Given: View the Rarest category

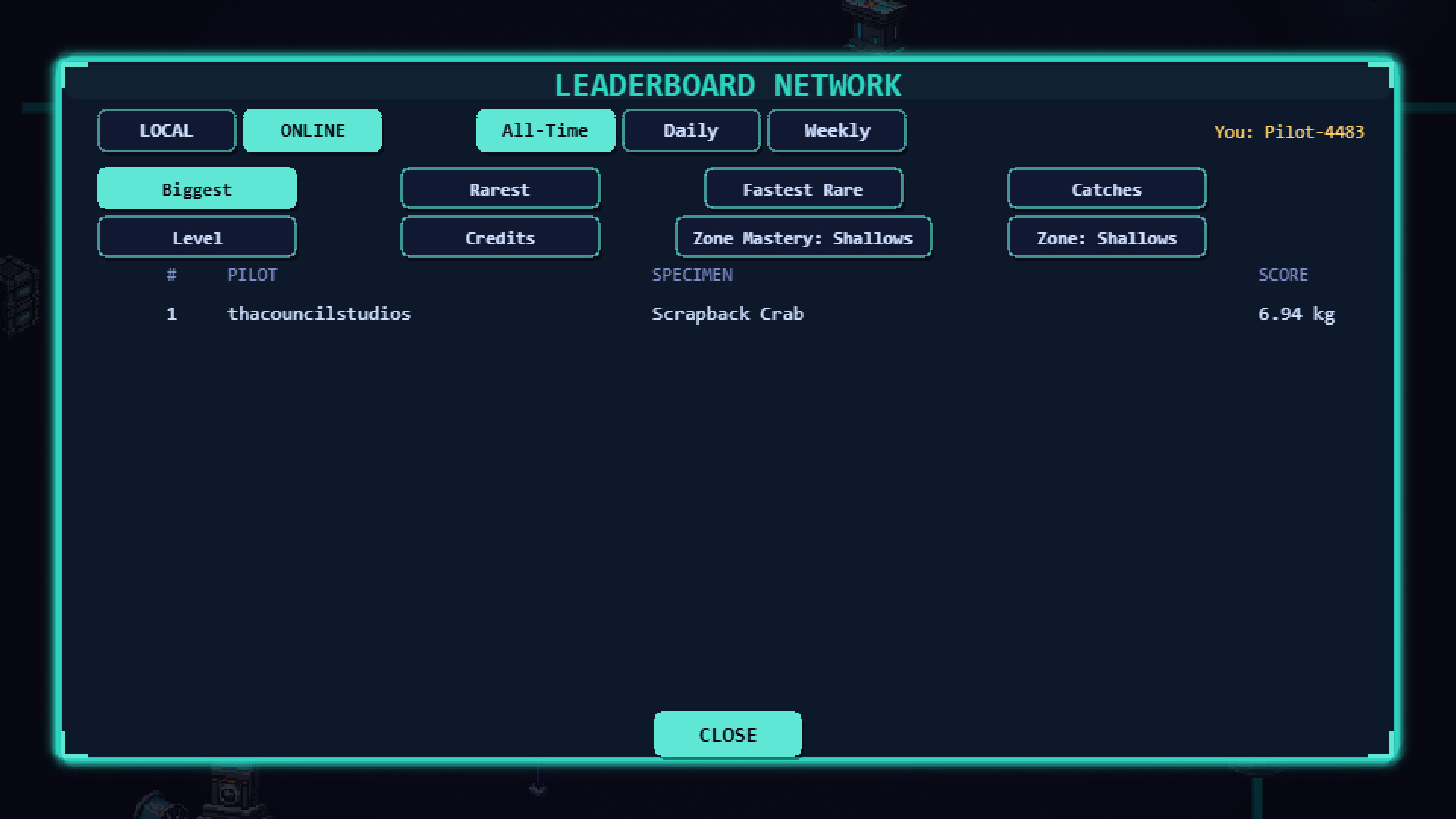Looking at the screenshot, I should click(500, 188).
